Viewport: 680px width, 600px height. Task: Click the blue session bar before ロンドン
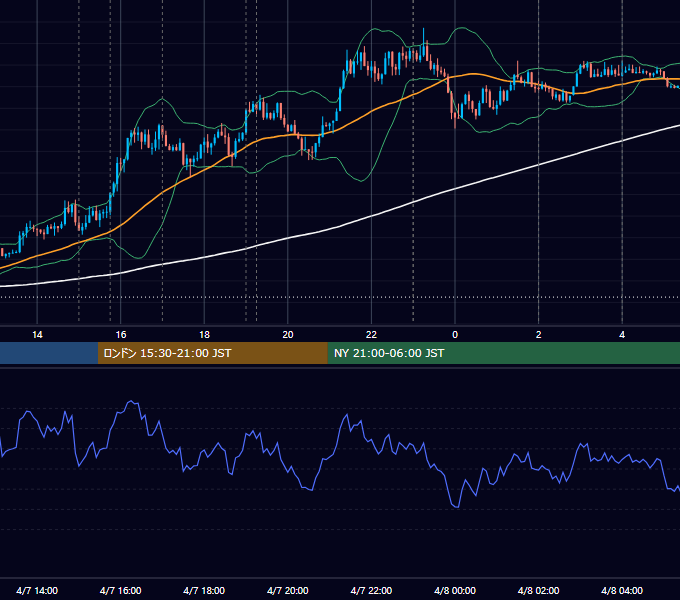coord(49,353)
